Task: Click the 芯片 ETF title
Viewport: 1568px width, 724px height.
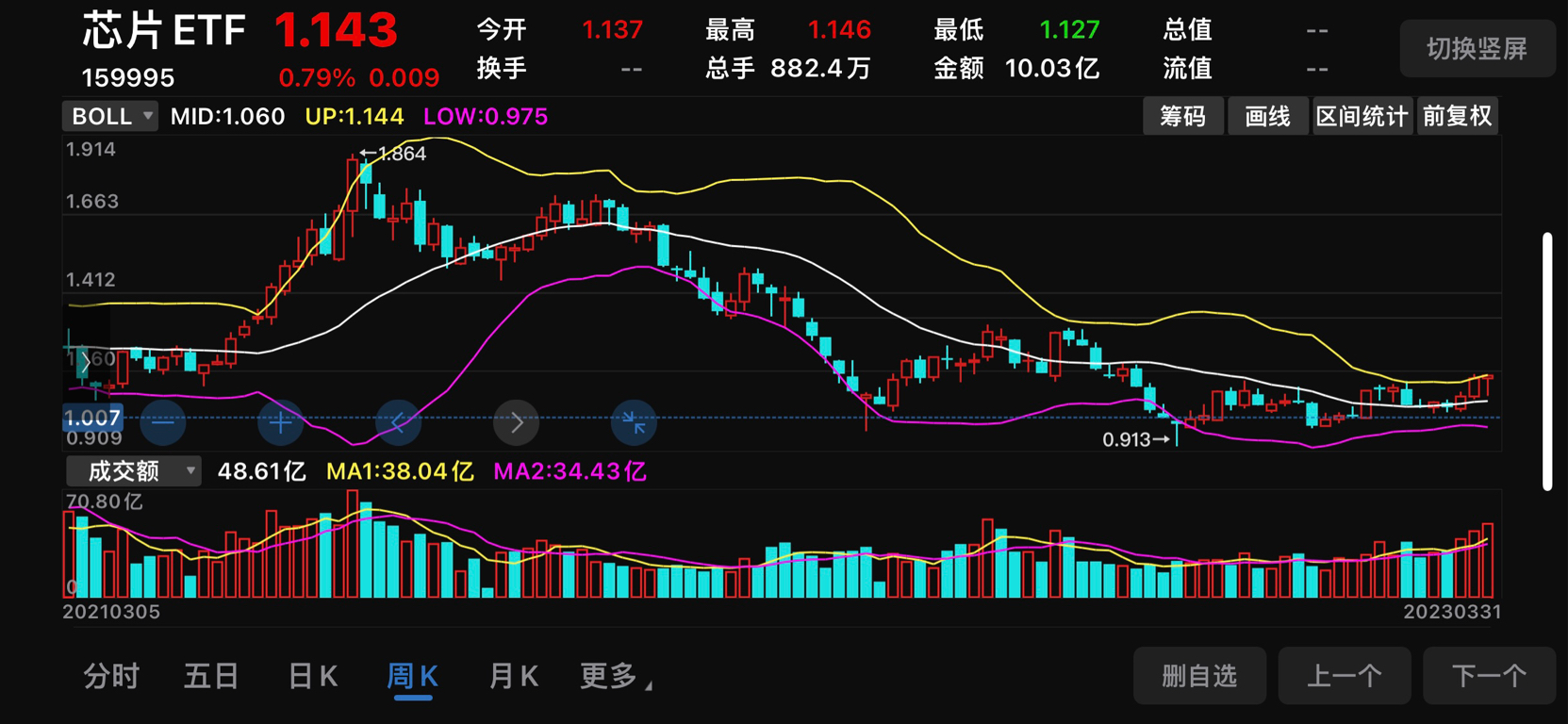Action: click(x=164, y=30)
